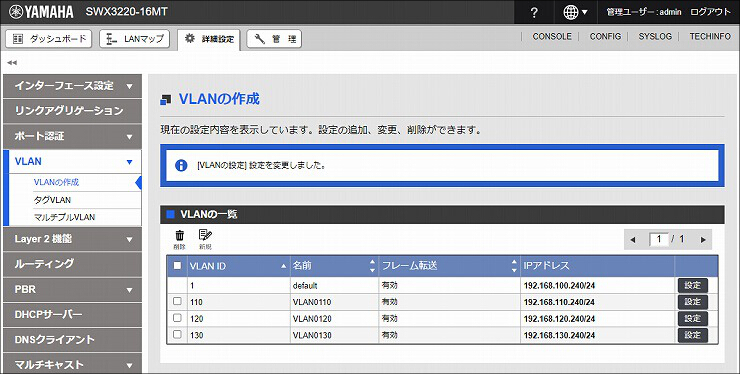The image size is (740, 374).
Task: Open the Routing menu item
Action: [x=72, y=264]
